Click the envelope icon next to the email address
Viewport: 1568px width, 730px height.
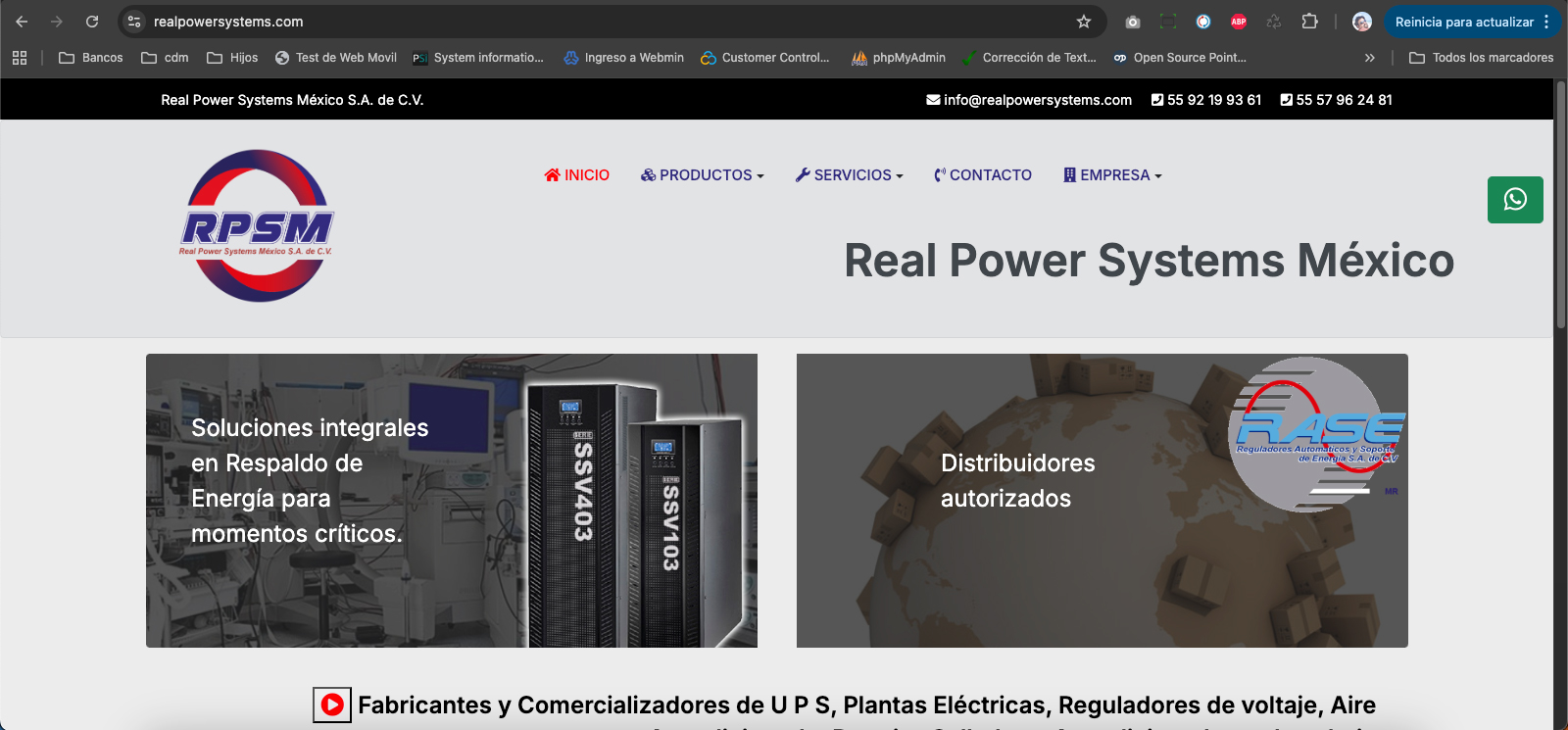(933, 100)
